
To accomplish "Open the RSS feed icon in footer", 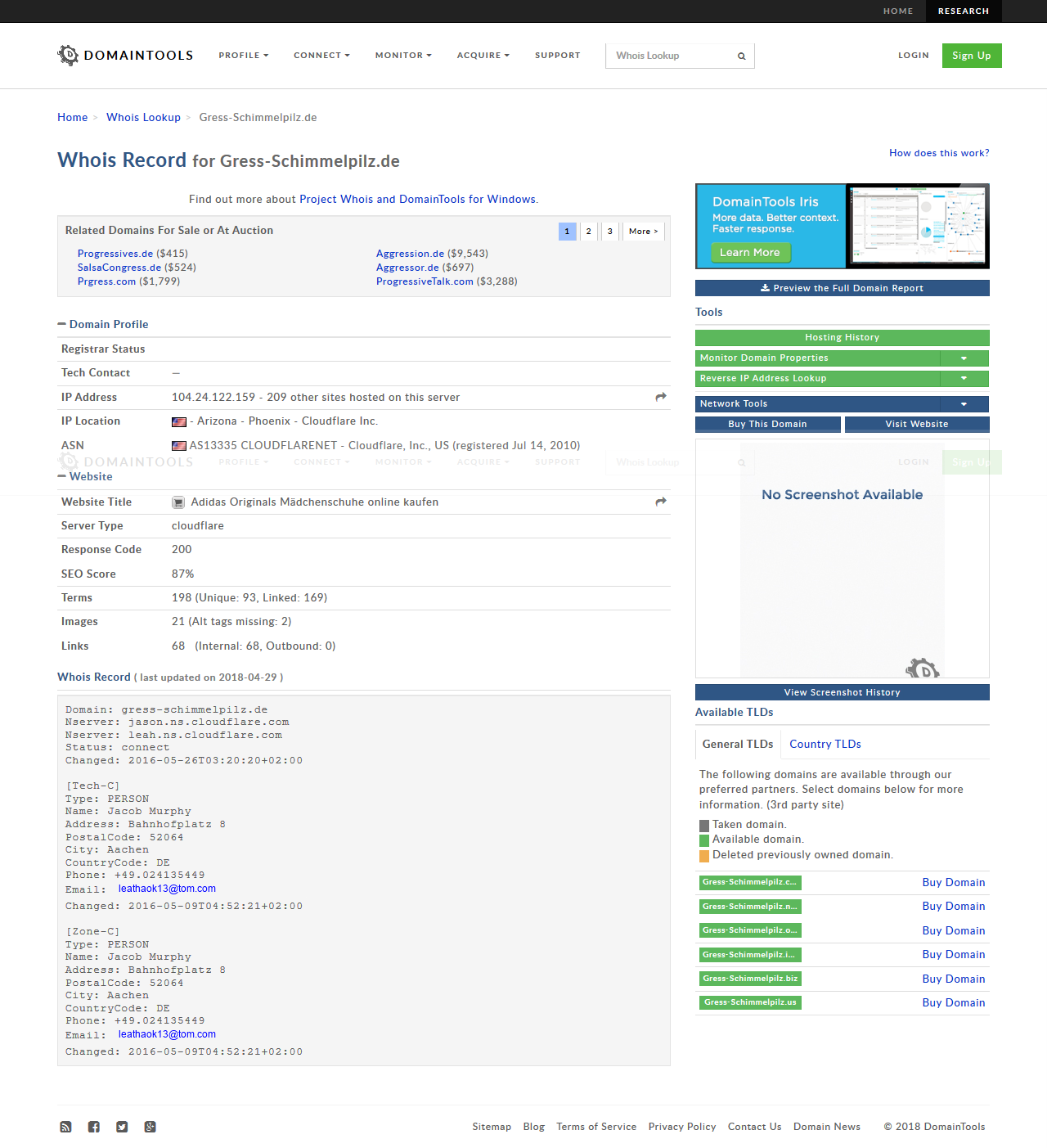I will (x=65, y=1127).
